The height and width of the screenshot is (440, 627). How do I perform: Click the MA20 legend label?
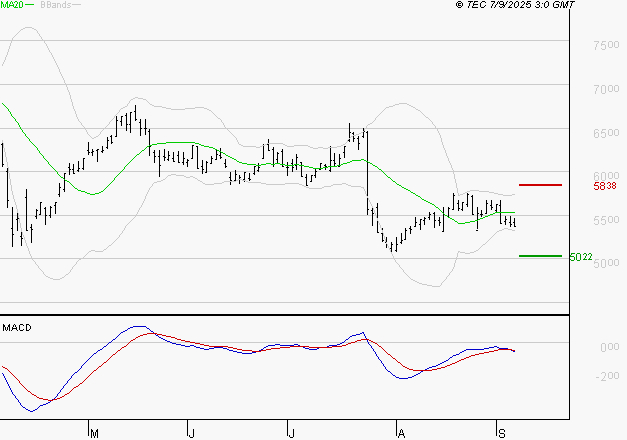[12, 5]
